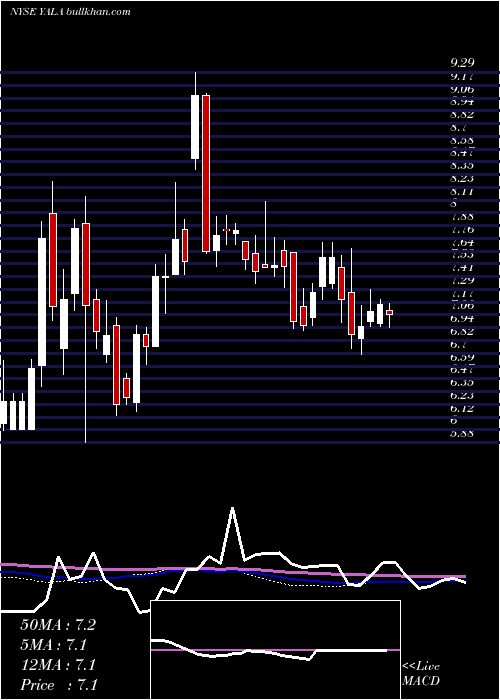Click the 7.76 price axis label
Screen dimensions: 500x700
coord(462,230)
